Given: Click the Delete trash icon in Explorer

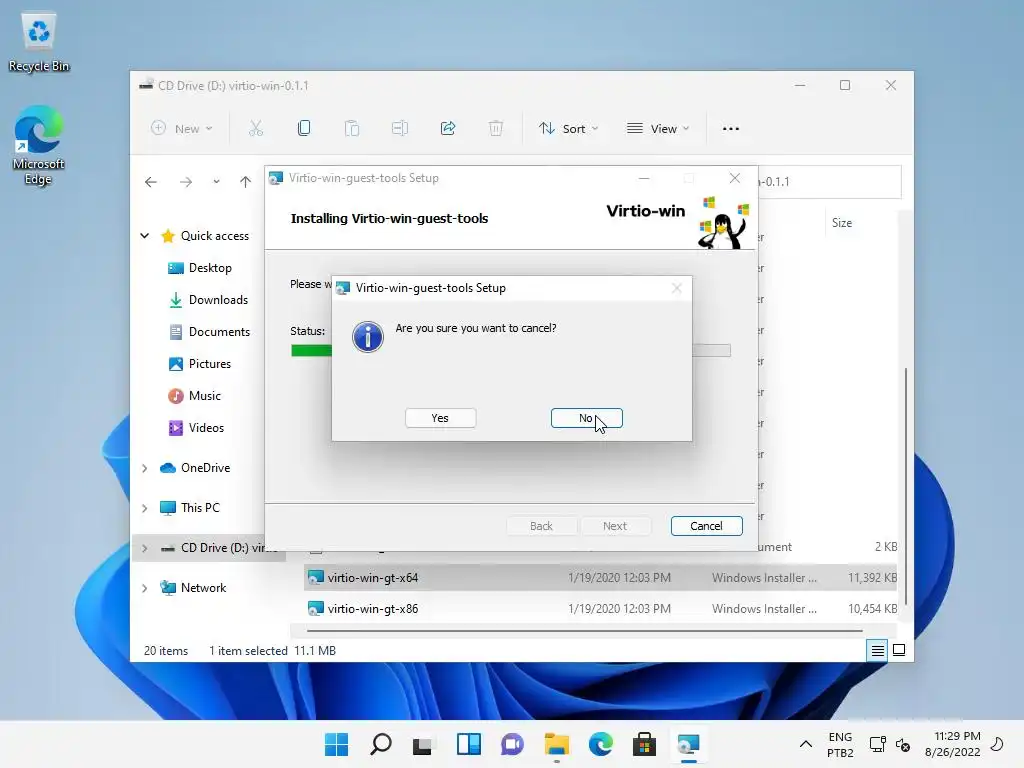Looking at the screenshot, I should (496, 129).
